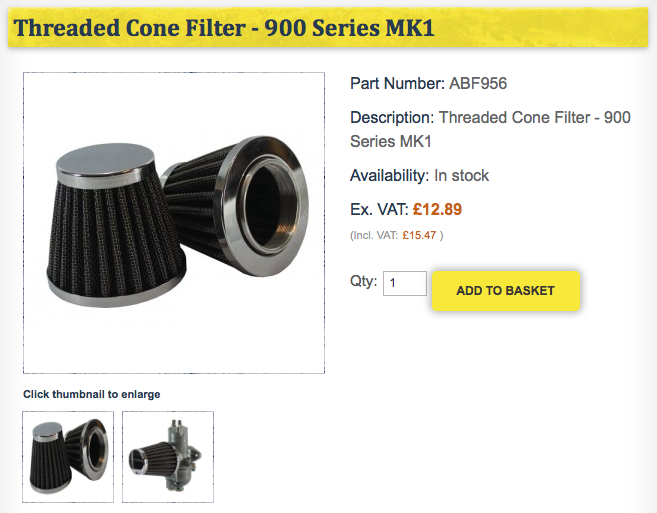
Task: Click the Availability label
Action: click(x=390, y=175)
